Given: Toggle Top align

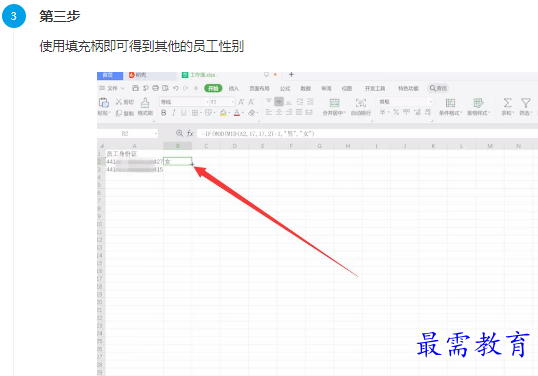Looking at the screenshot, I should (x=269, y=101).
